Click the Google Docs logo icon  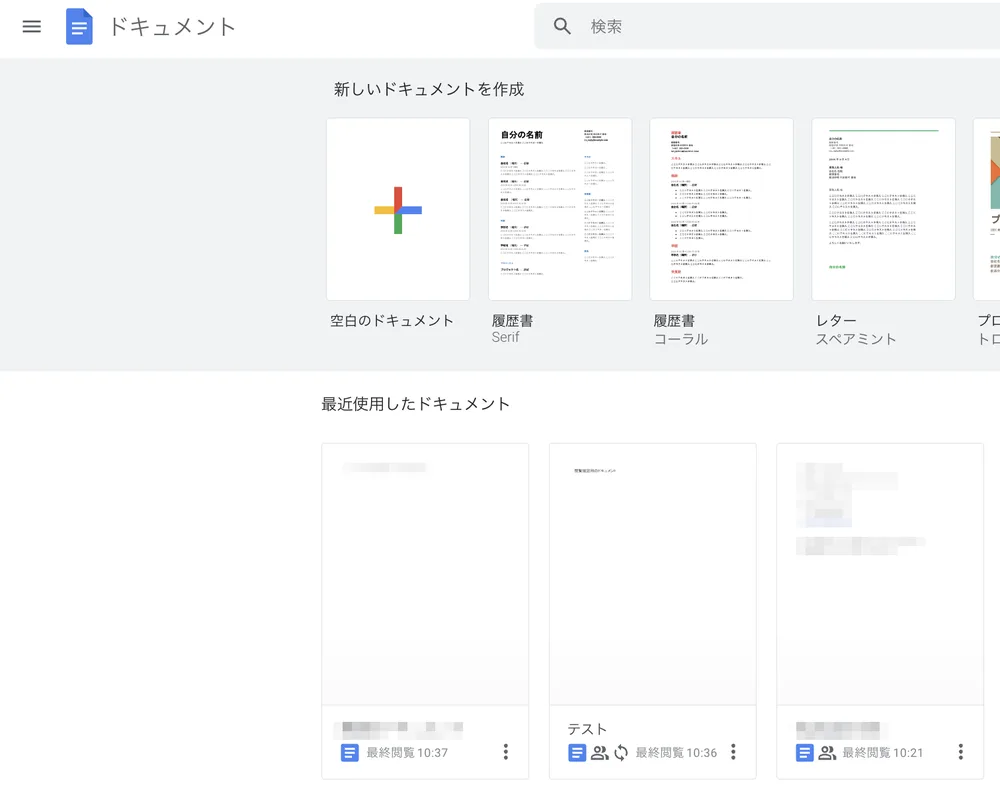[79, 27]
